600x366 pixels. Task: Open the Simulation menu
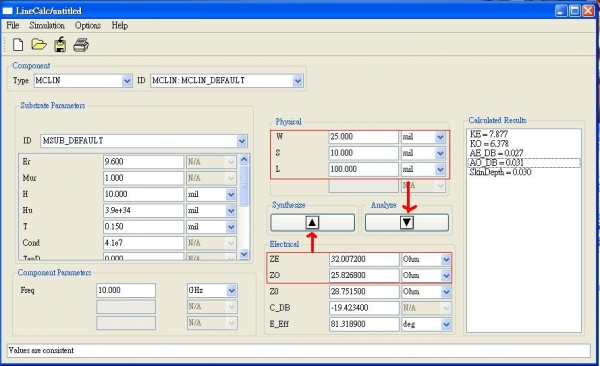[47, 25]
